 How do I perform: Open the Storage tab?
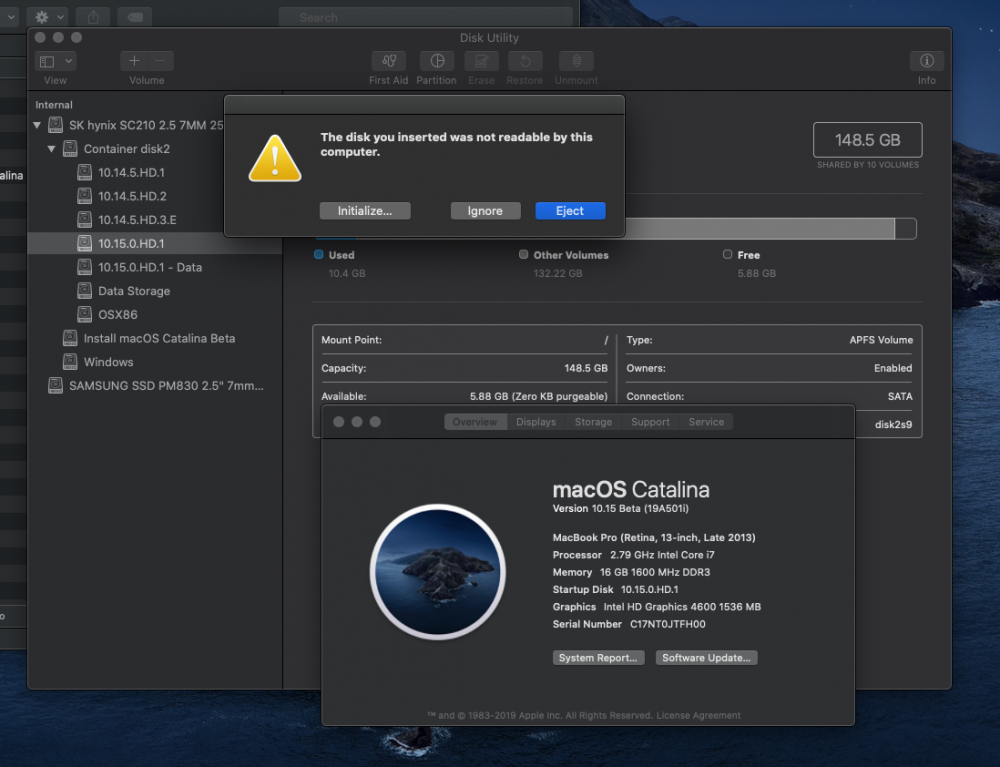point(593,421)
